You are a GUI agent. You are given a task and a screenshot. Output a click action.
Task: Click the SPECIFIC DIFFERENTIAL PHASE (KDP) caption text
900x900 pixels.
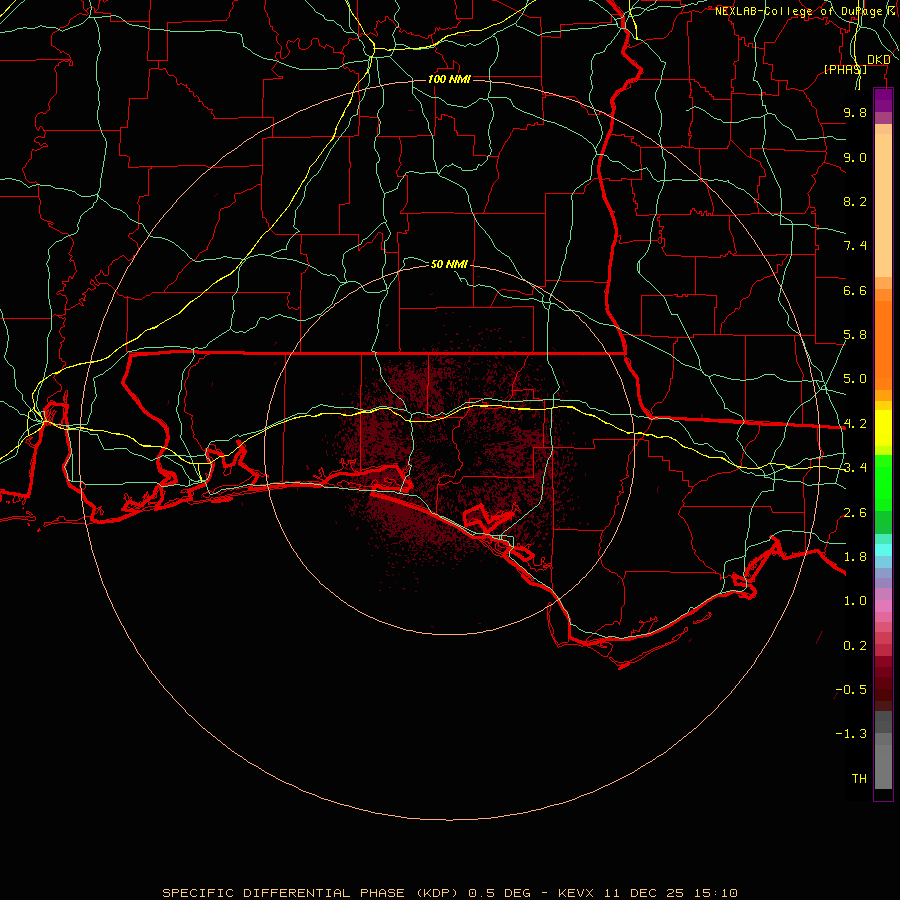click(x=309, y=893)
